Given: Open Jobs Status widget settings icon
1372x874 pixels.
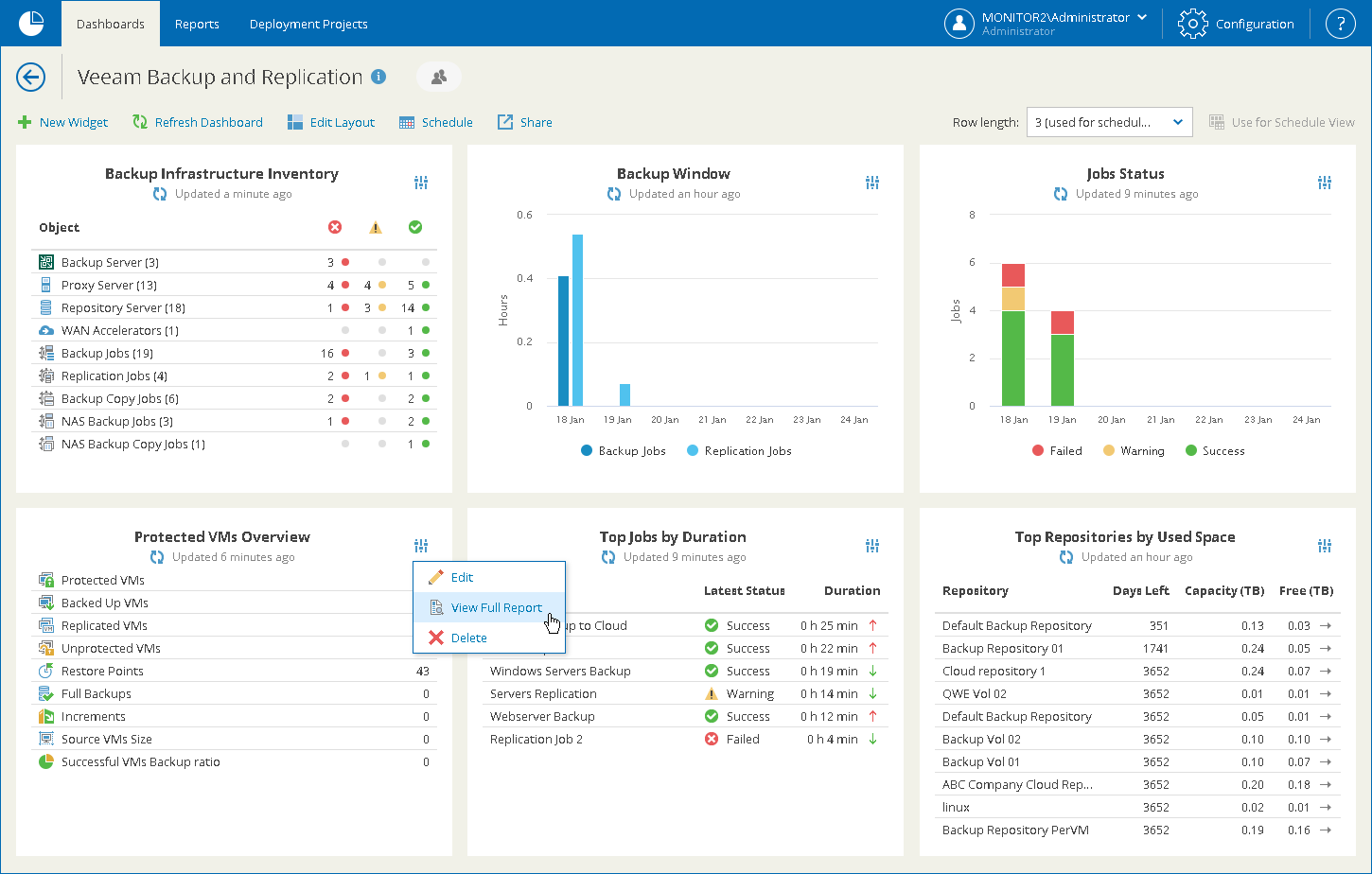Looking at the screenshot, I should tap(1325, 183).
